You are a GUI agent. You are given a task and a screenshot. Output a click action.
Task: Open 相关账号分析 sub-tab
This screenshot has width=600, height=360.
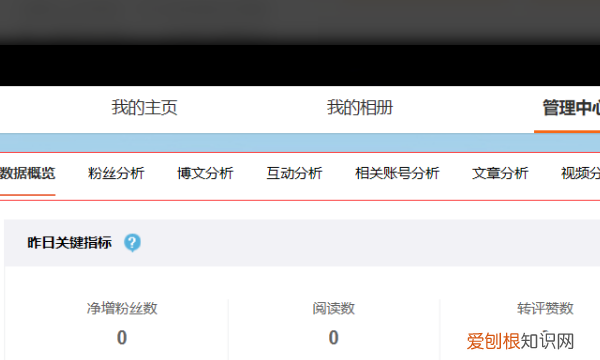click(397, 173)
